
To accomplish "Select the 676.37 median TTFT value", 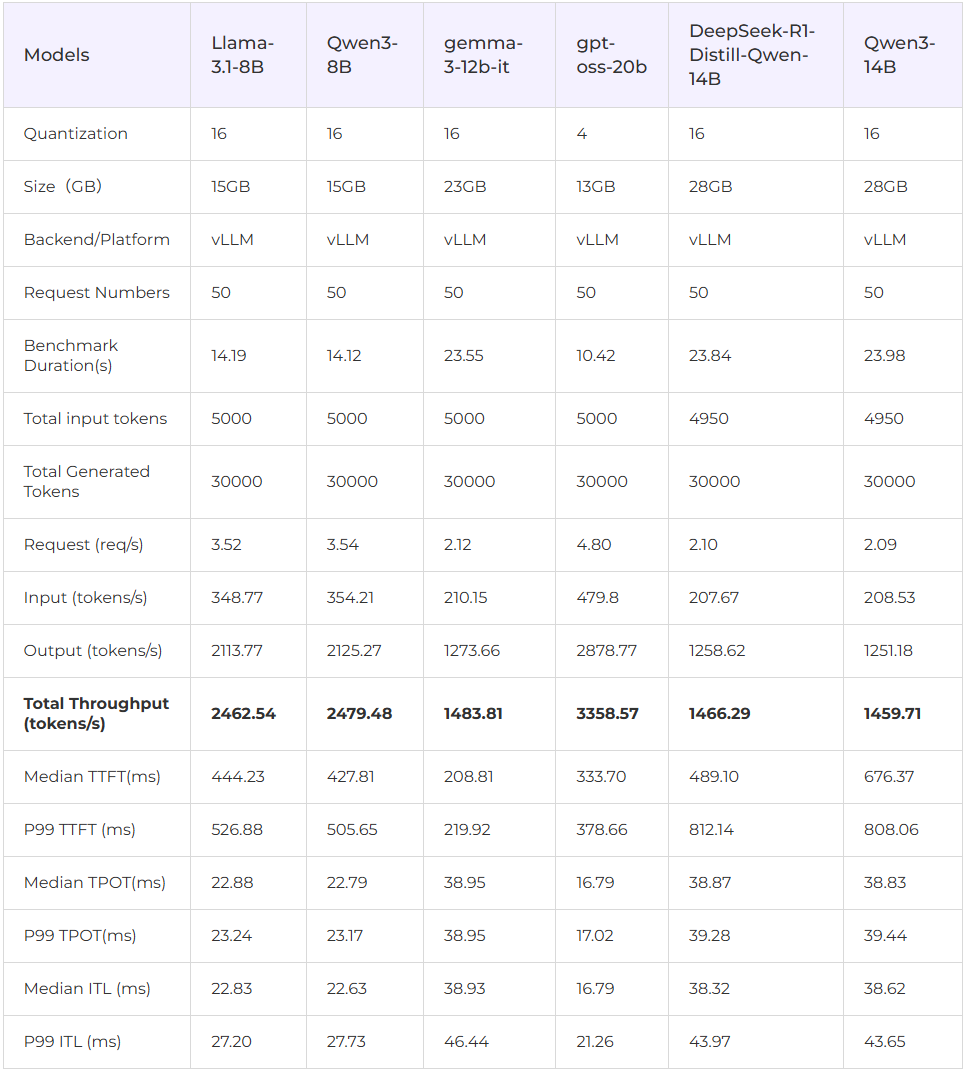I will 889,777.
